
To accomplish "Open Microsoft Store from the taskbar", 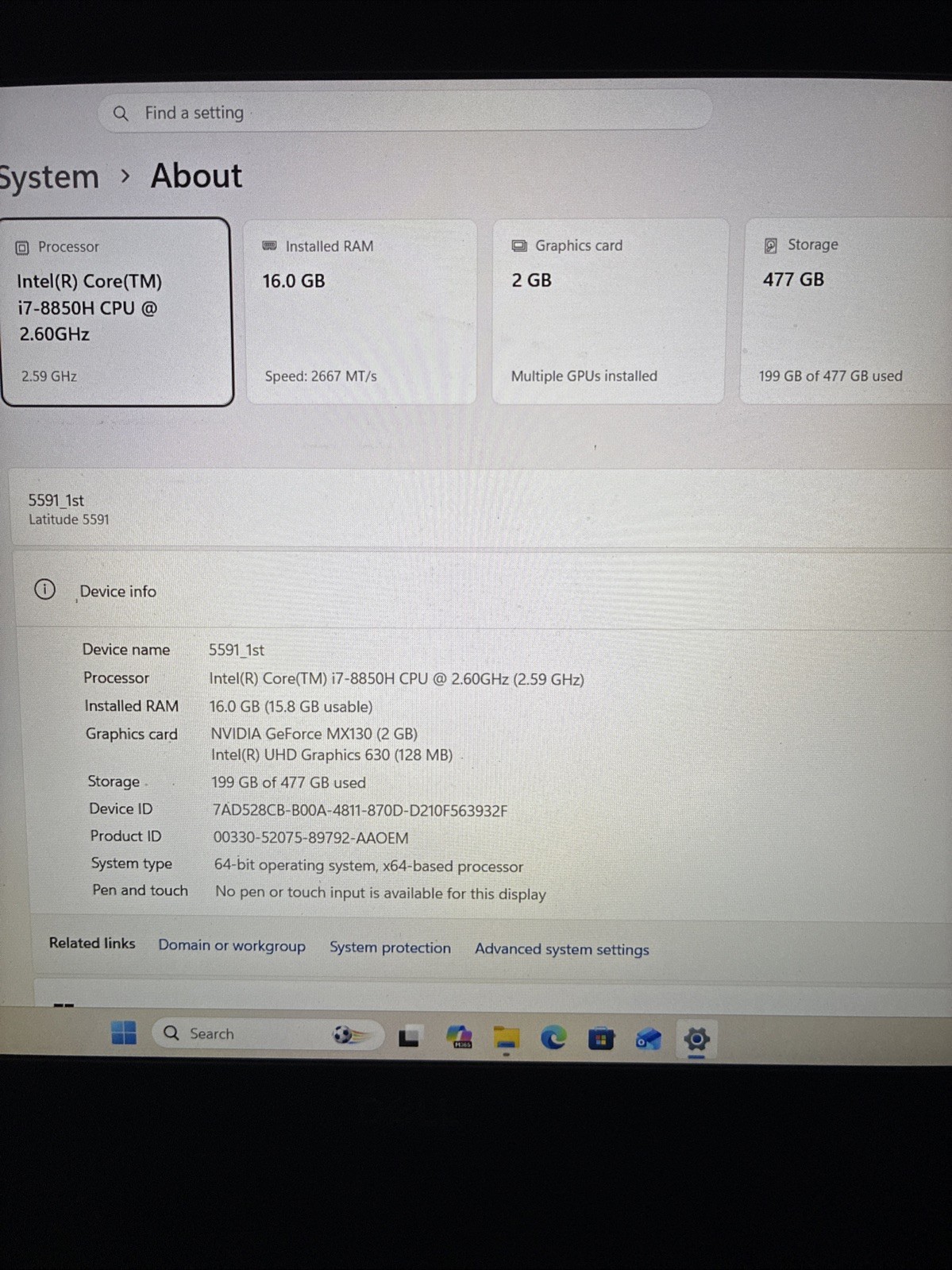I will [x=601, y=1038].
